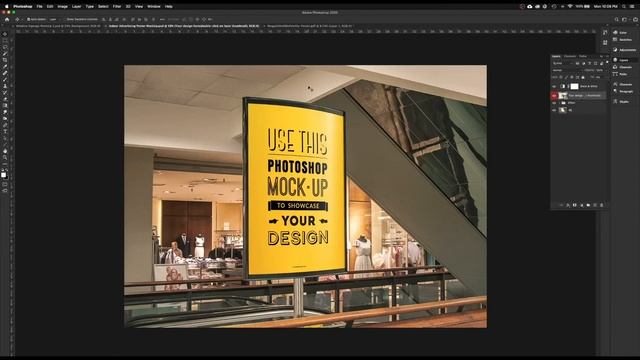Switch to the third document tab
This screenshot has height=360, width=640.
tap(309, 26)
